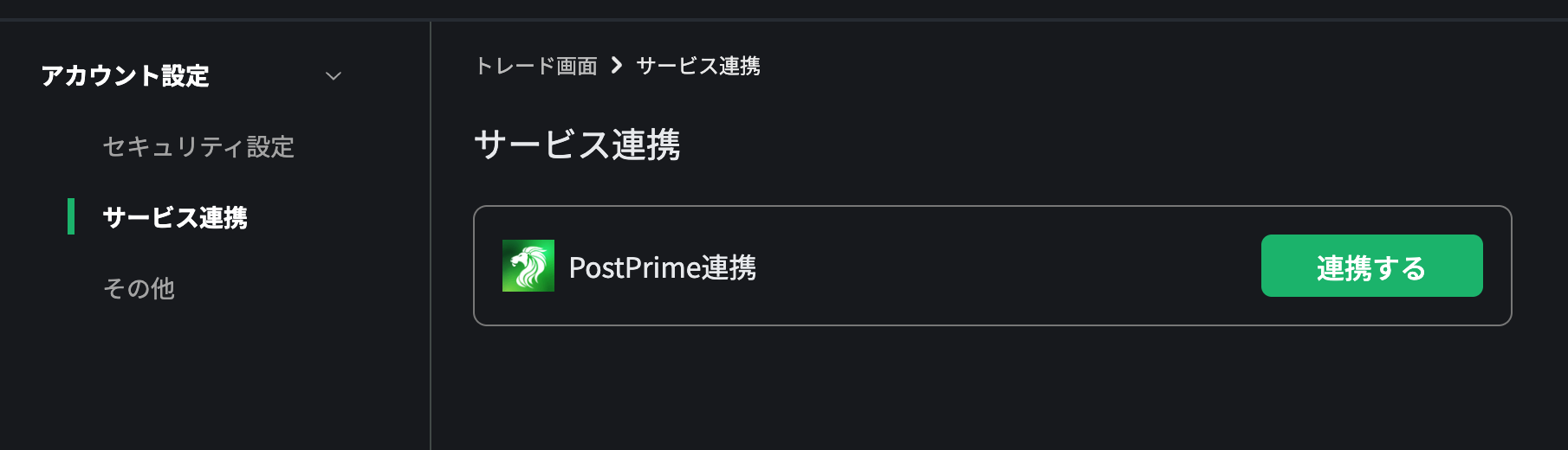Click the PostPrime連携 label text
Screen dimensions: 1568x450
tap(663, 267)
